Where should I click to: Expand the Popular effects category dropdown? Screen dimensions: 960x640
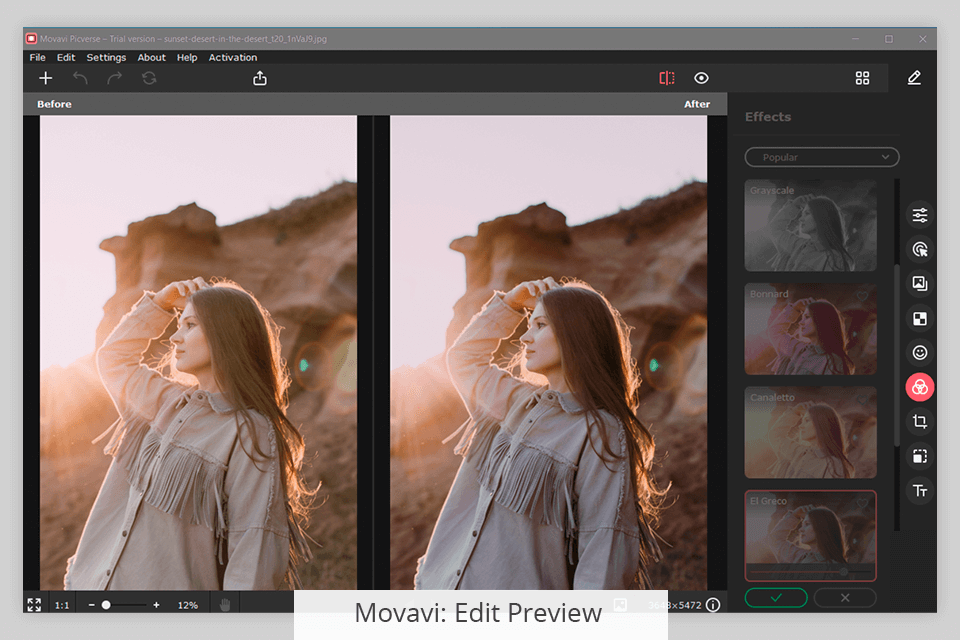822,157
